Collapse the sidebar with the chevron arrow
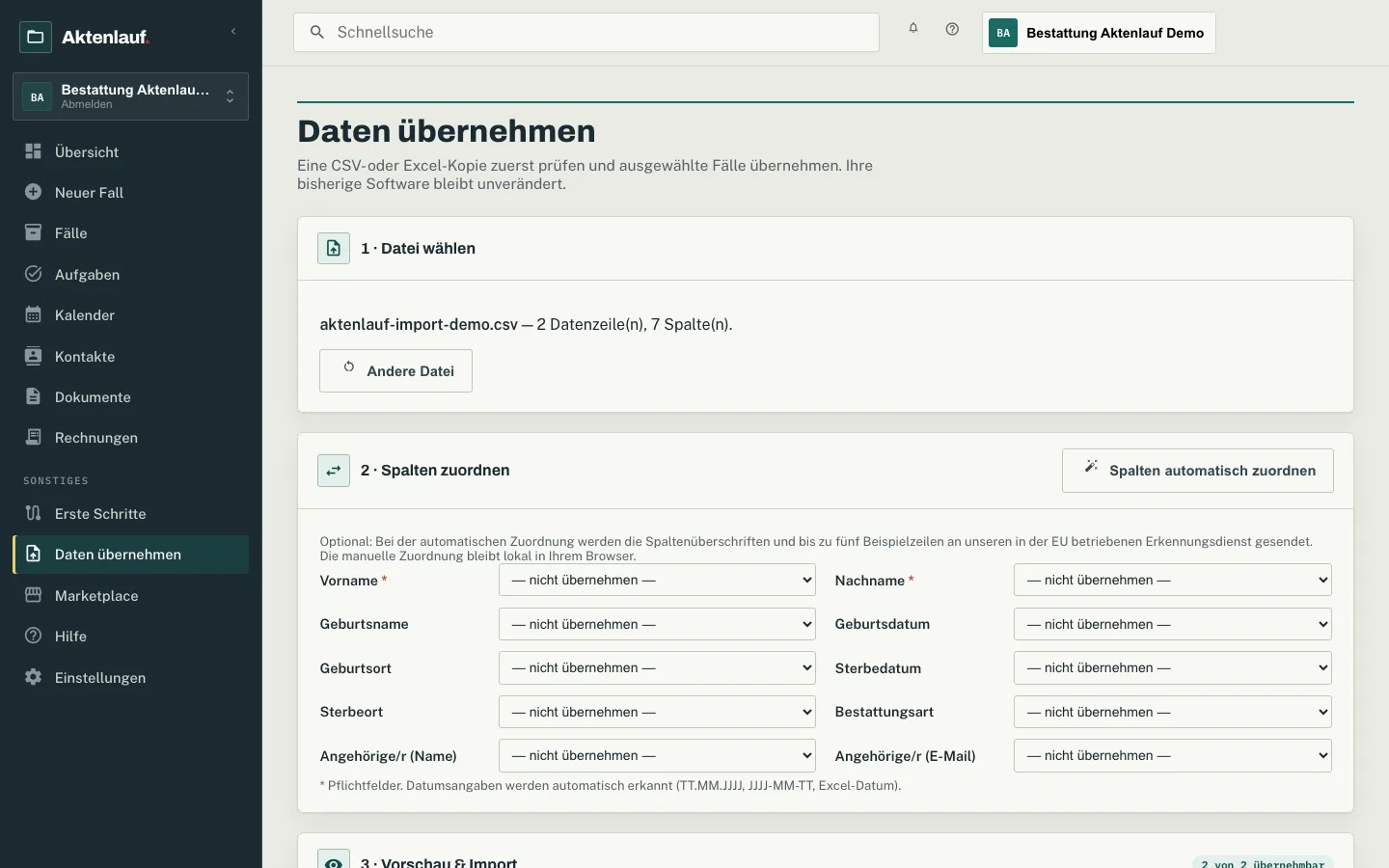Screen dimensions: 1389x868 pyautogui.click(x=233, y=32)
